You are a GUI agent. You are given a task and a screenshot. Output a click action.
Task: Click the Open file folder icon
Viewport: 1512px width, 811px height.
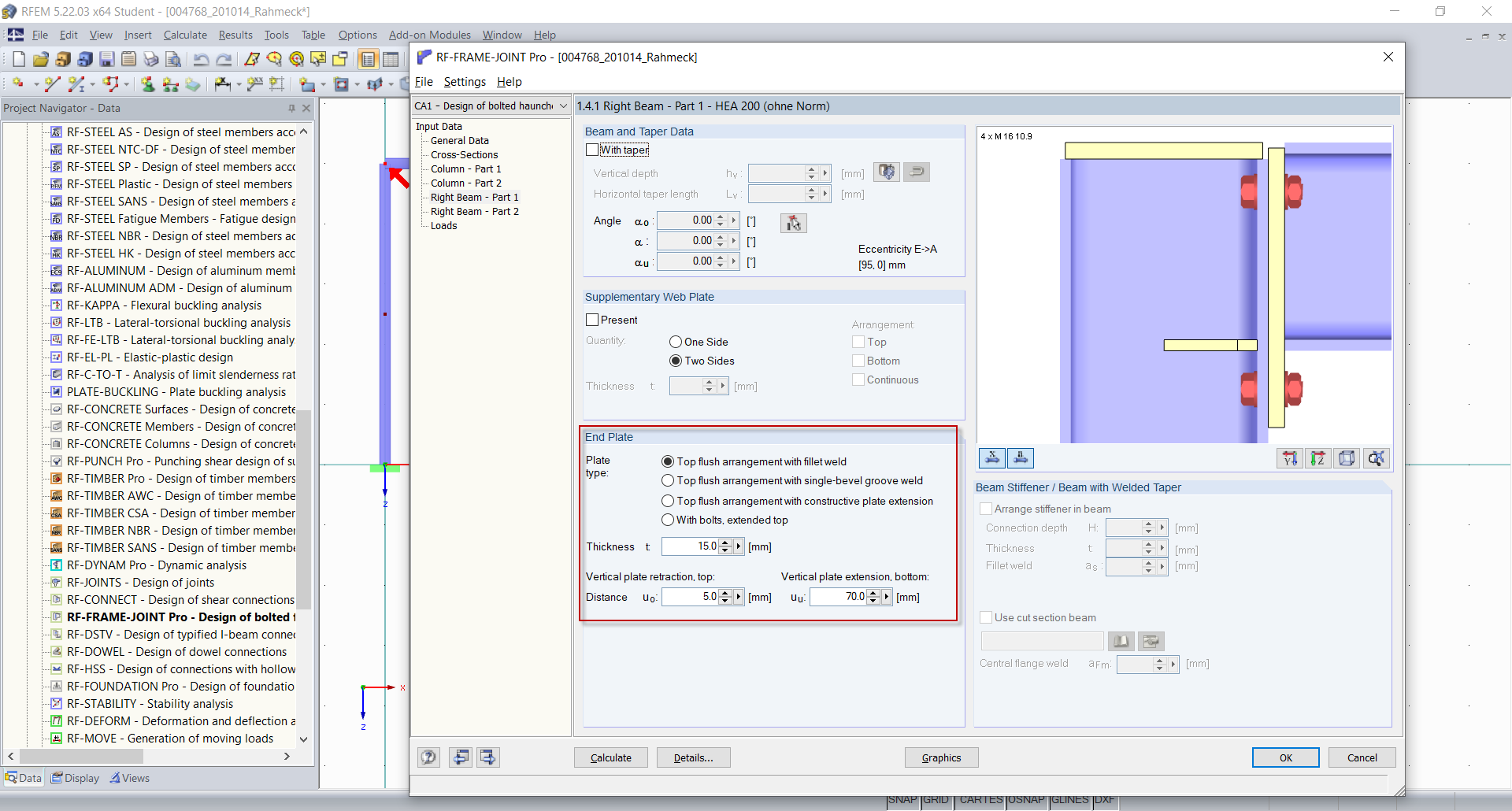coord(41,59)
